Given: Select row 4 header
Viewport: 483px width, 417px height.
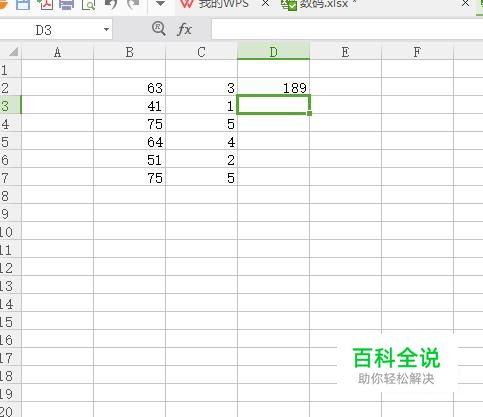Looking at the screenshot, I should [10, 124].
